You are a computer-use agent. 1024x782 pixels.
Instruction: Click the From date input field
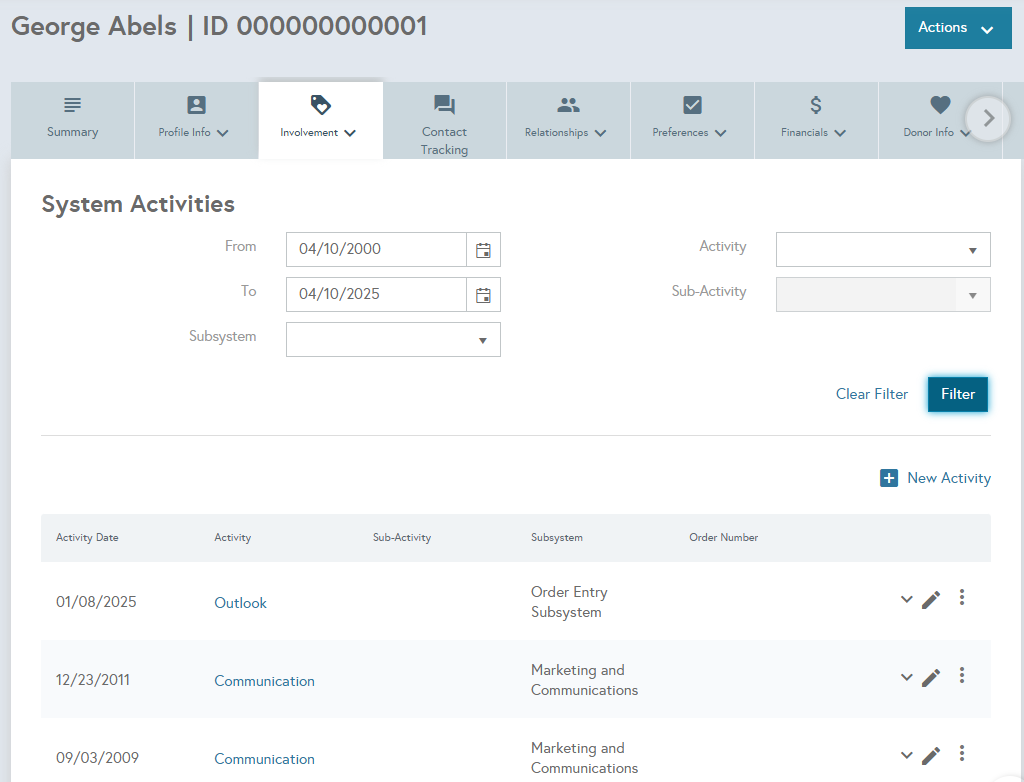pyautogui.click(x=376, y=250)
